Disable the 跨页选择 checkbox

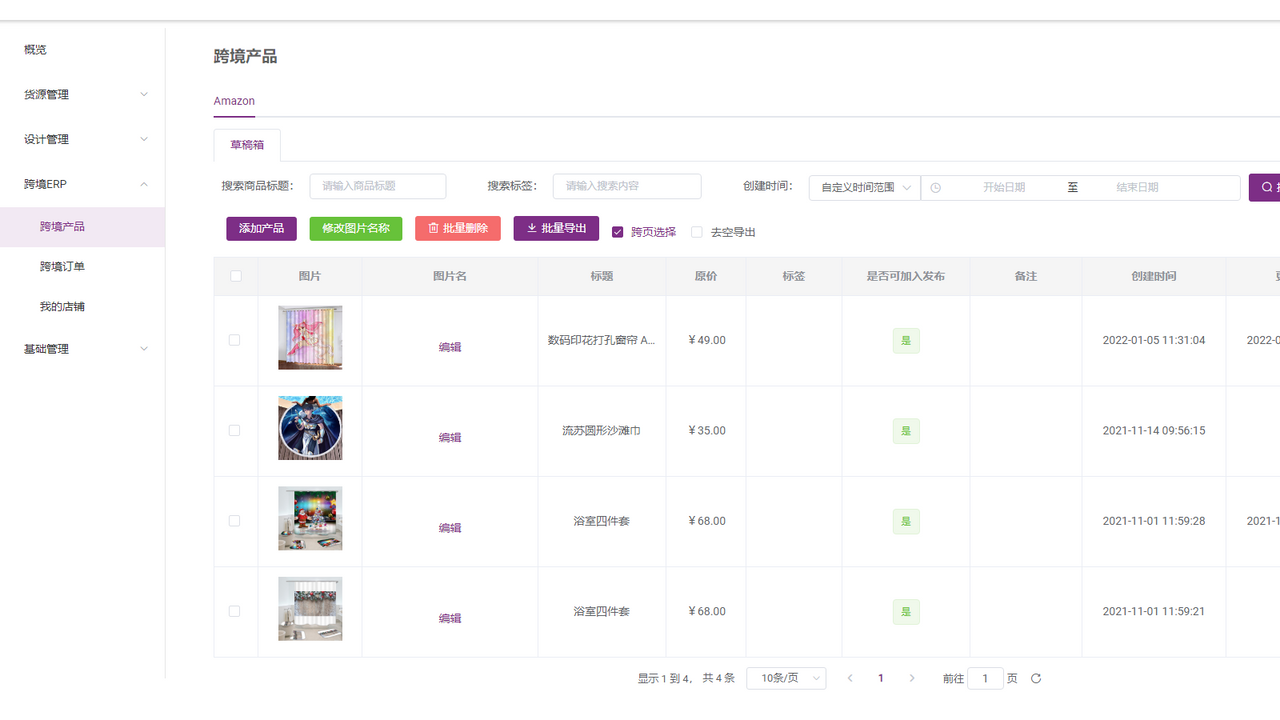coord(617,232)
